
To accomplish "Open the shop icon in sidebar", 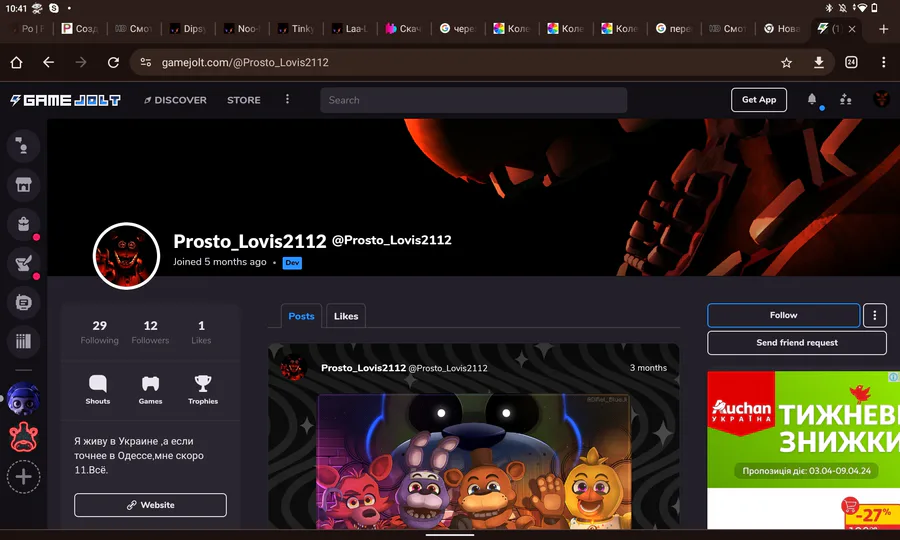I will (x=23, y=185).
